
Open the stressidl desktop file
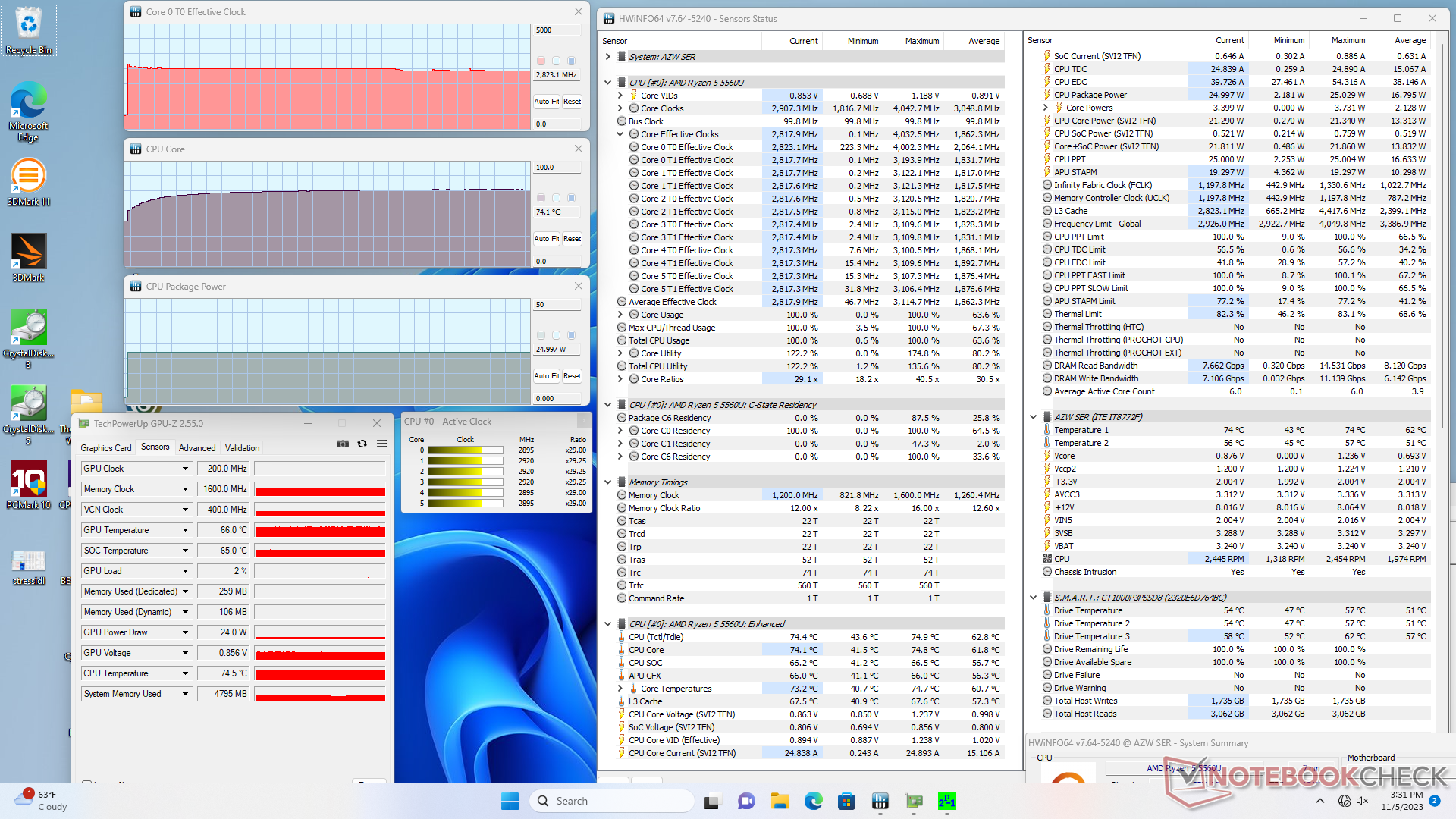(x=29, y=567)
